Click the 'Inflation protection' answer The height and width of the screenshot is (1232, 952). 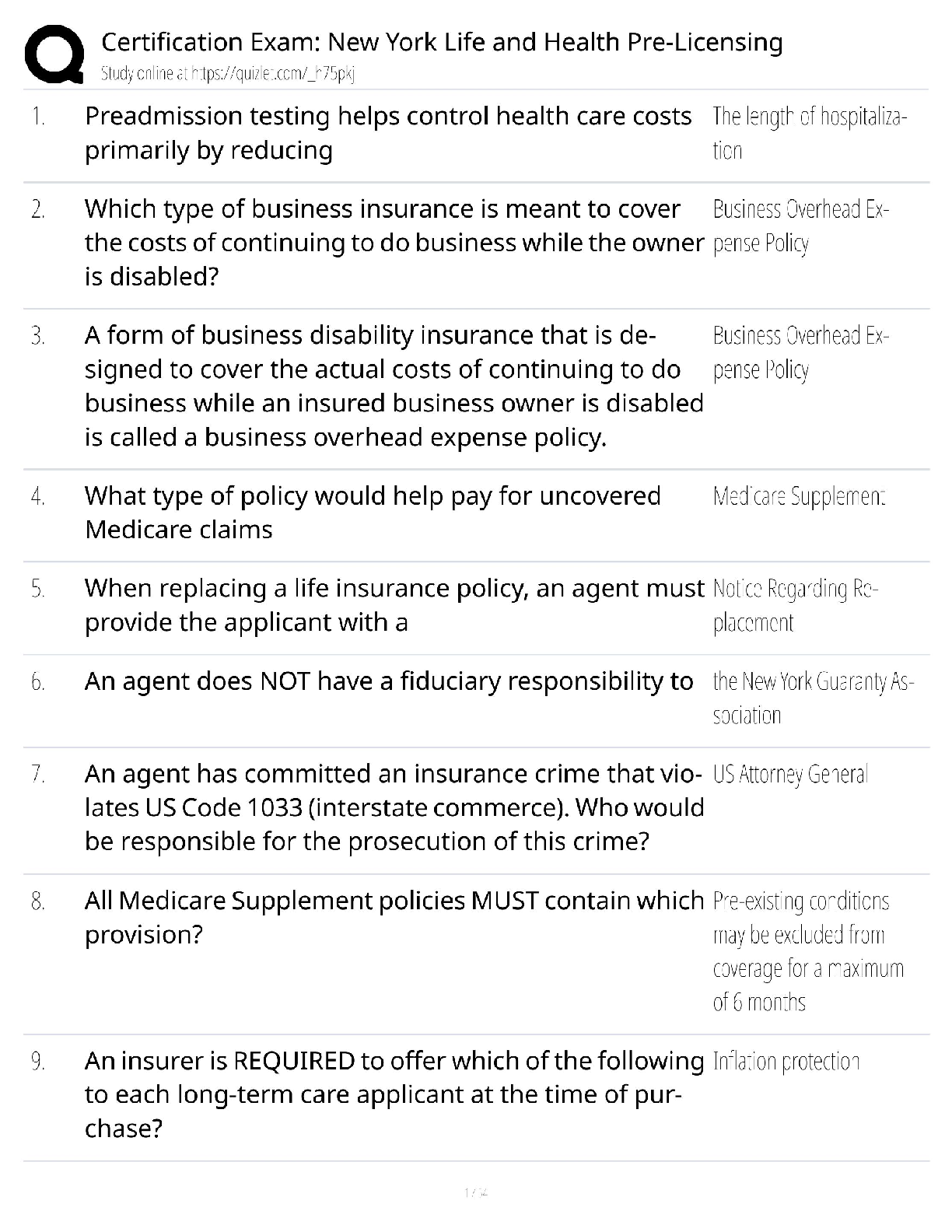pyautogui.click(x=786, y=1062)
